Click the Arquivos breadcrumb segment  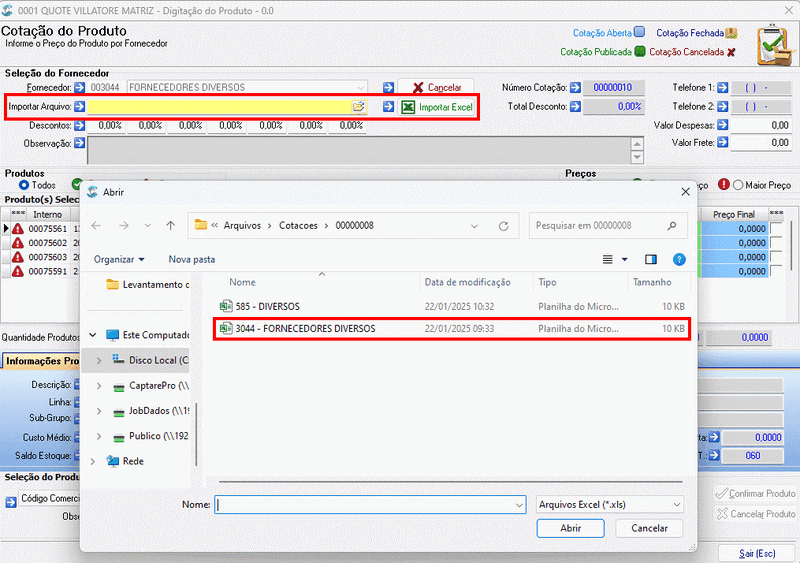point(242,226)
